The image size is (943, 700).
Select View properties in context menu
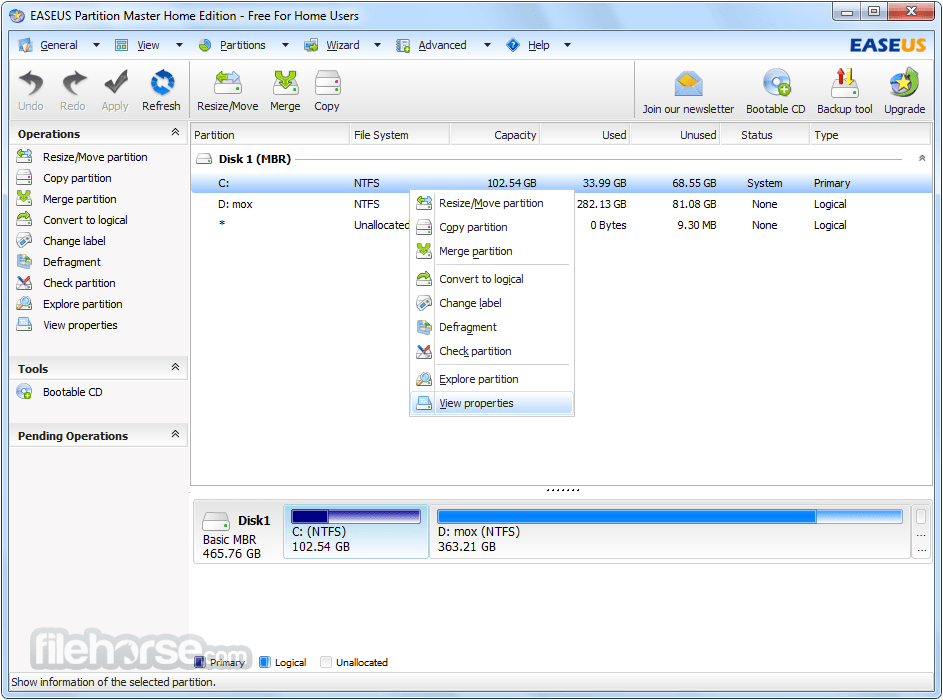click(x=492, y=404)
